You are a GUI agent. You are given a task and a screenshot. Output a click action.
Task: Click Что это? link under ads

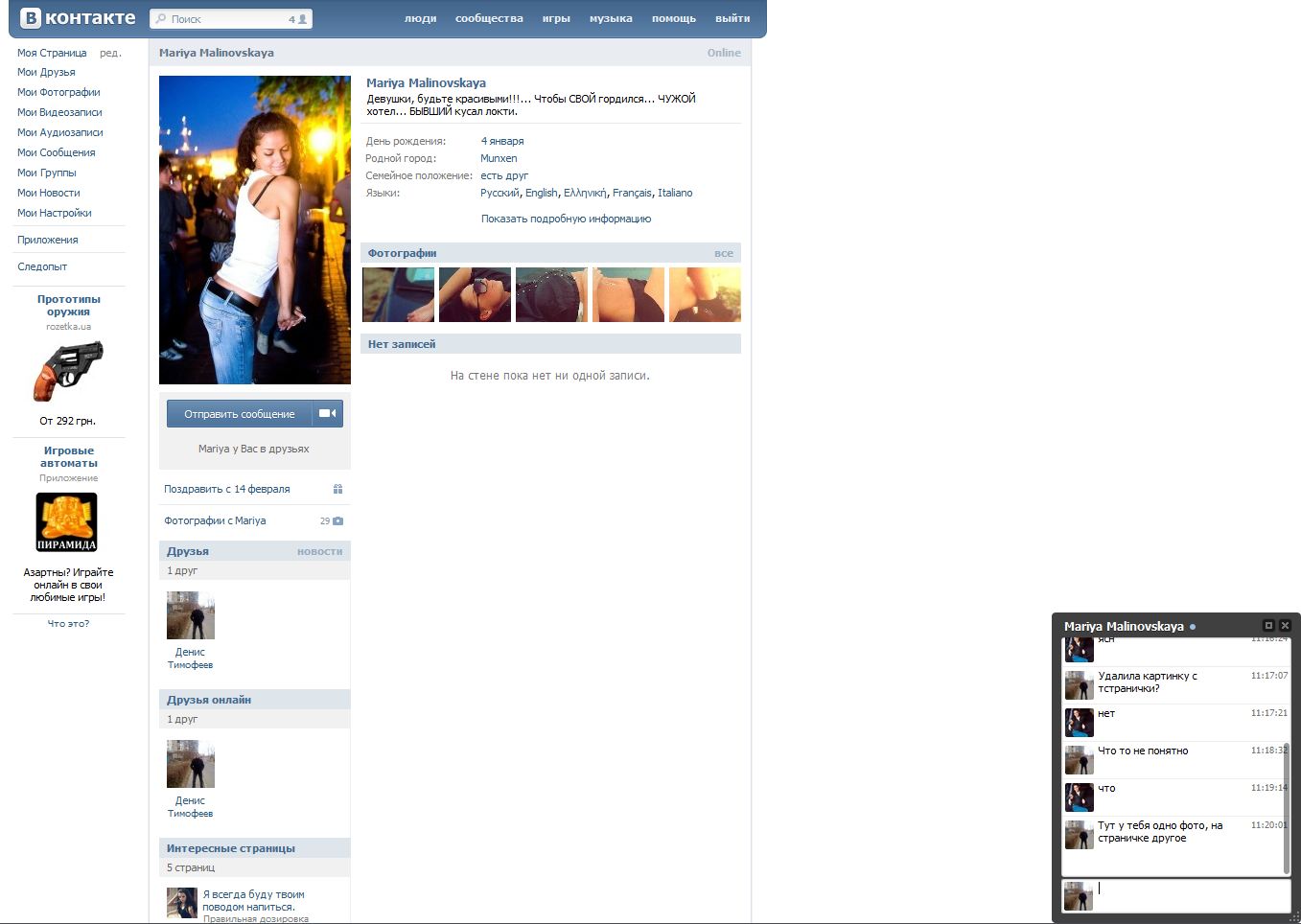pyautogui.click(x=68, y=623)
